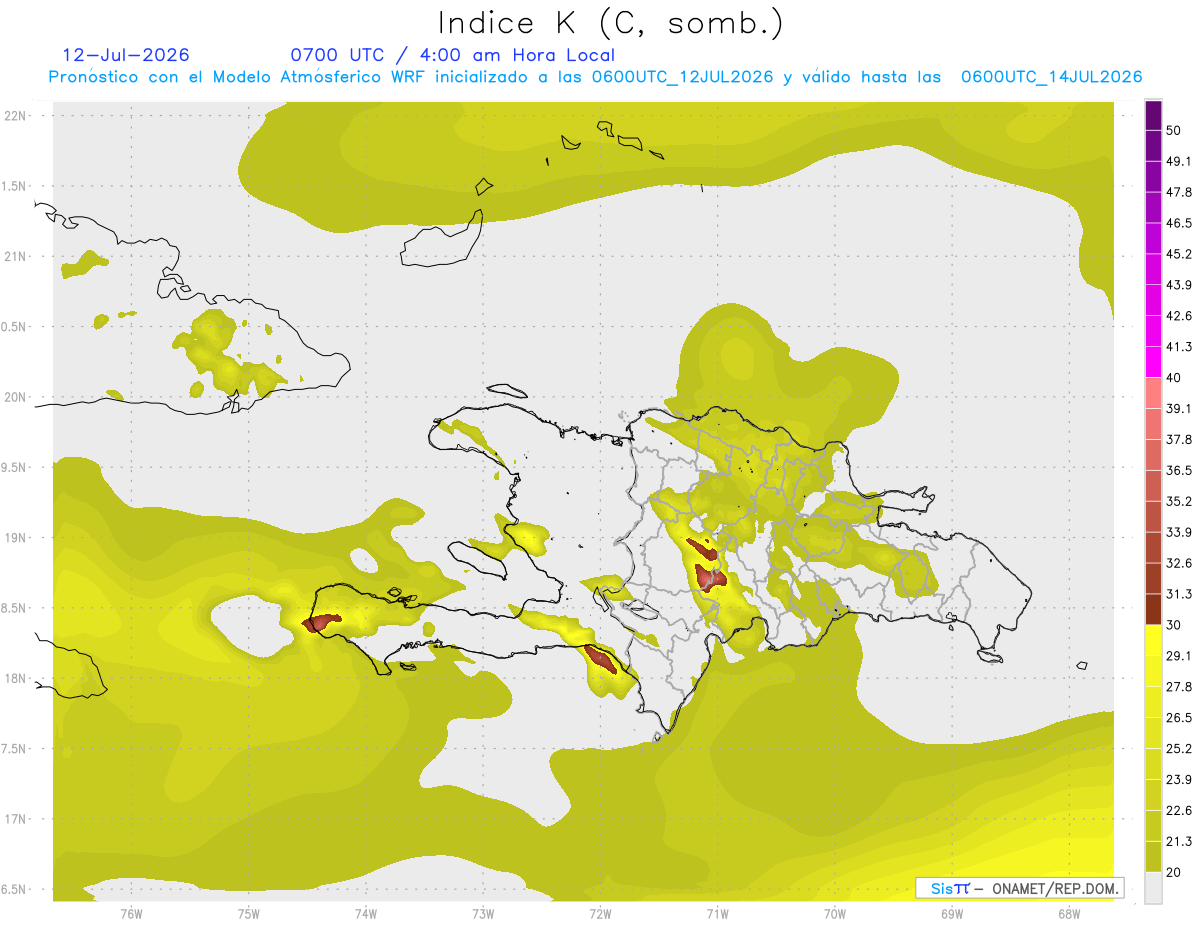The width and height of the screenshot is (1200, 927).
Task: Pick the bright yellow swatch between 29.1 and 30
Action: click(1153, 640)
